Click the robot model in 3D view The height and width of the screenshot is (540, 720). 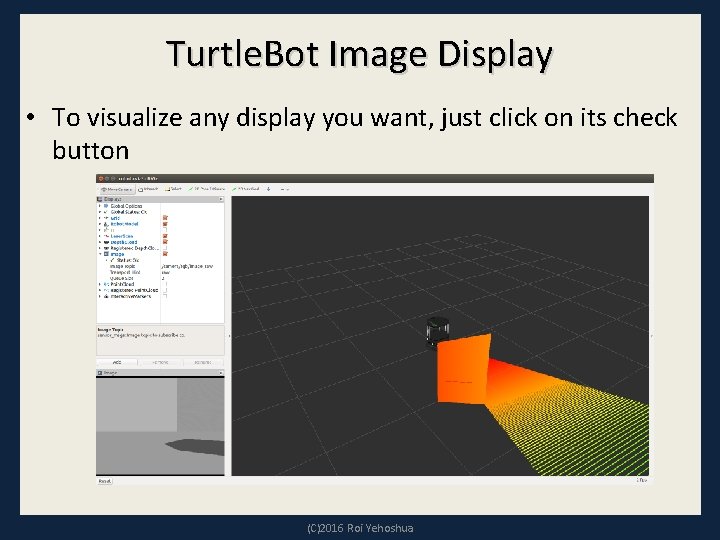coord(437,332)
